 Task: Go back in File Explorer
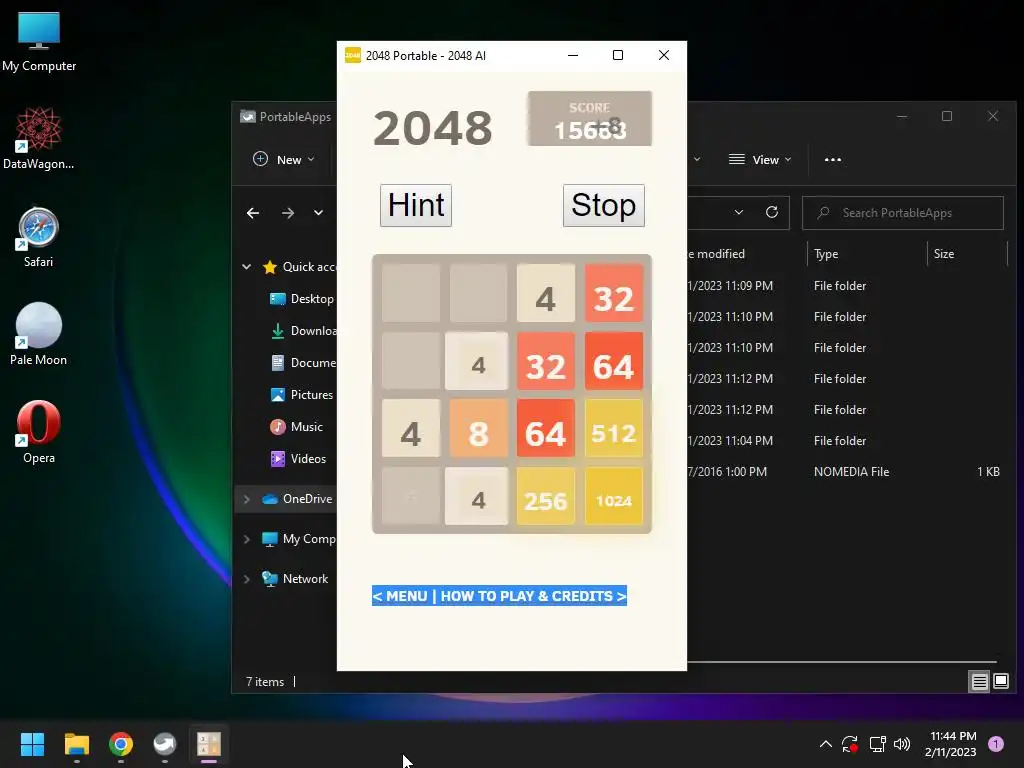[x=253, y=213]
